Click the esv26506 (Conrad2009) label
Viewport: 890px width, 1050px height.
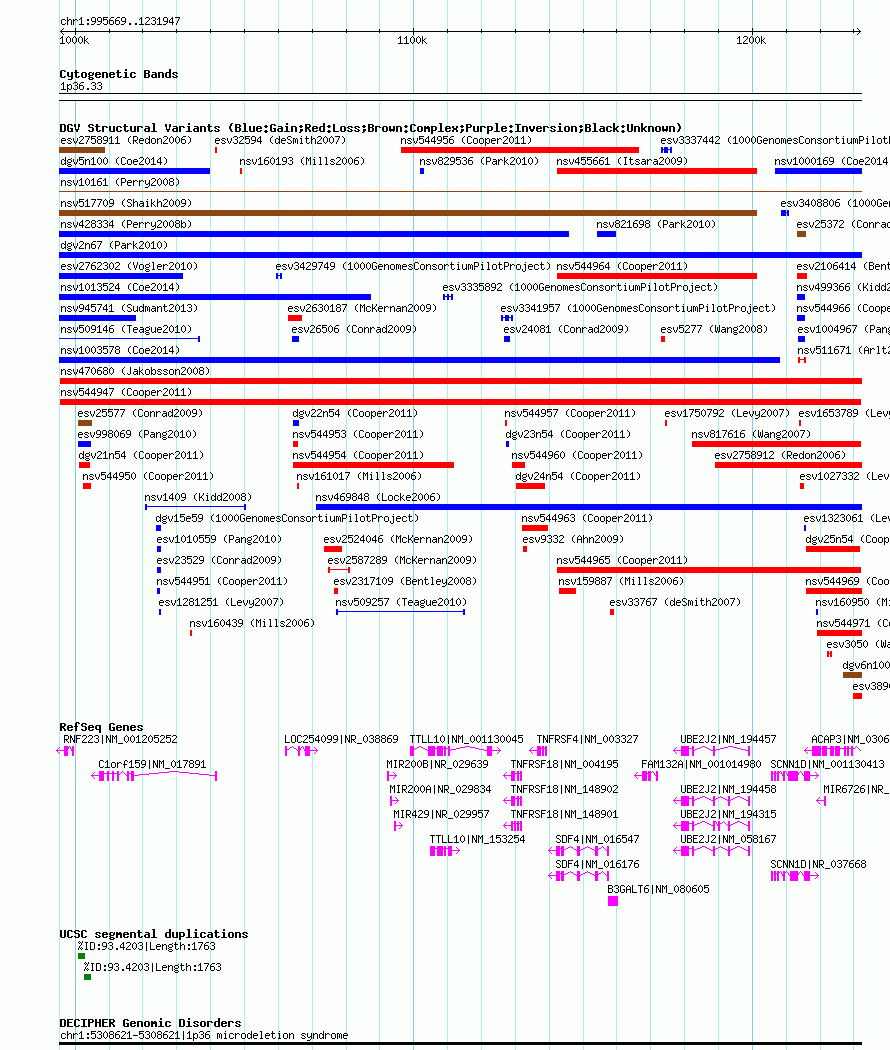pyautogui.click(x=354, y=329)
